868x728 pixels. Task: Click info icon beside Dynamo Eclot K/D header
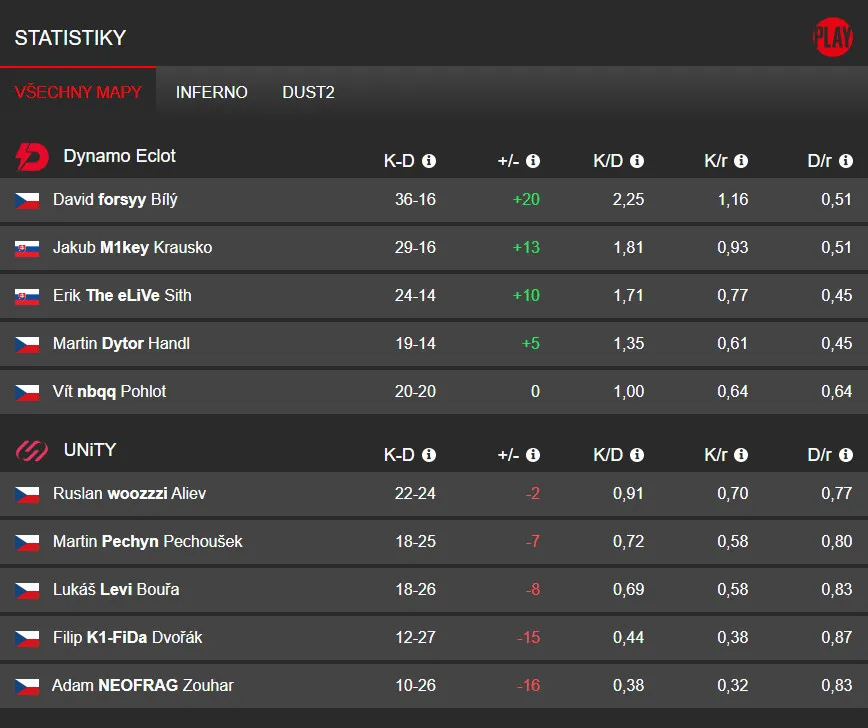tap(637, 161)
